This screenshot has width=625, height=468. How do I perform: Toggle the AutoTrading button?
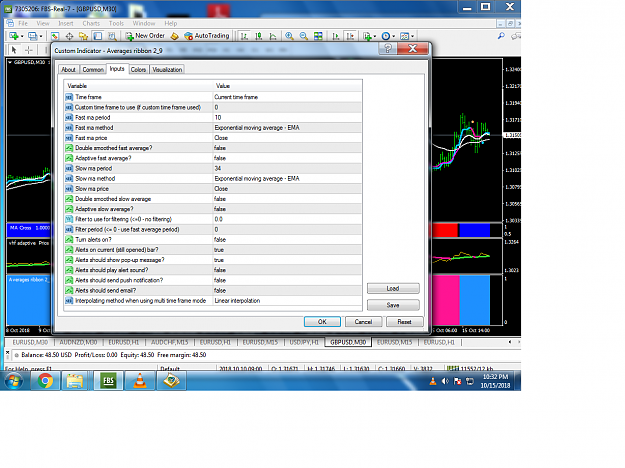207,36
